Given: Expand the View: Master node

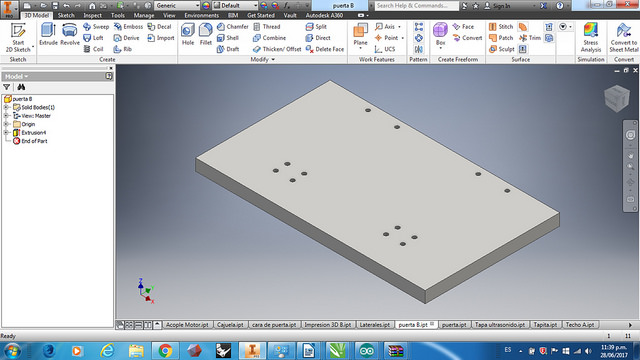Looking at the screenshot, I should pyautogui.click(x=6, y=116).
